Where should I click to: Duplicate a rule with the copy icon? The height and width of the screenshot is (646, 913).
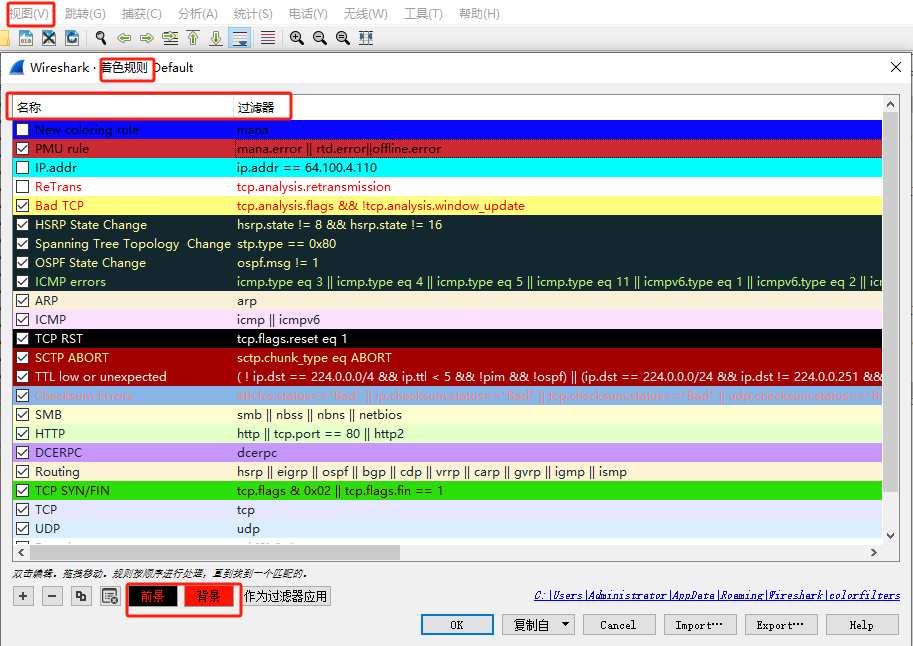click(81, 595)
